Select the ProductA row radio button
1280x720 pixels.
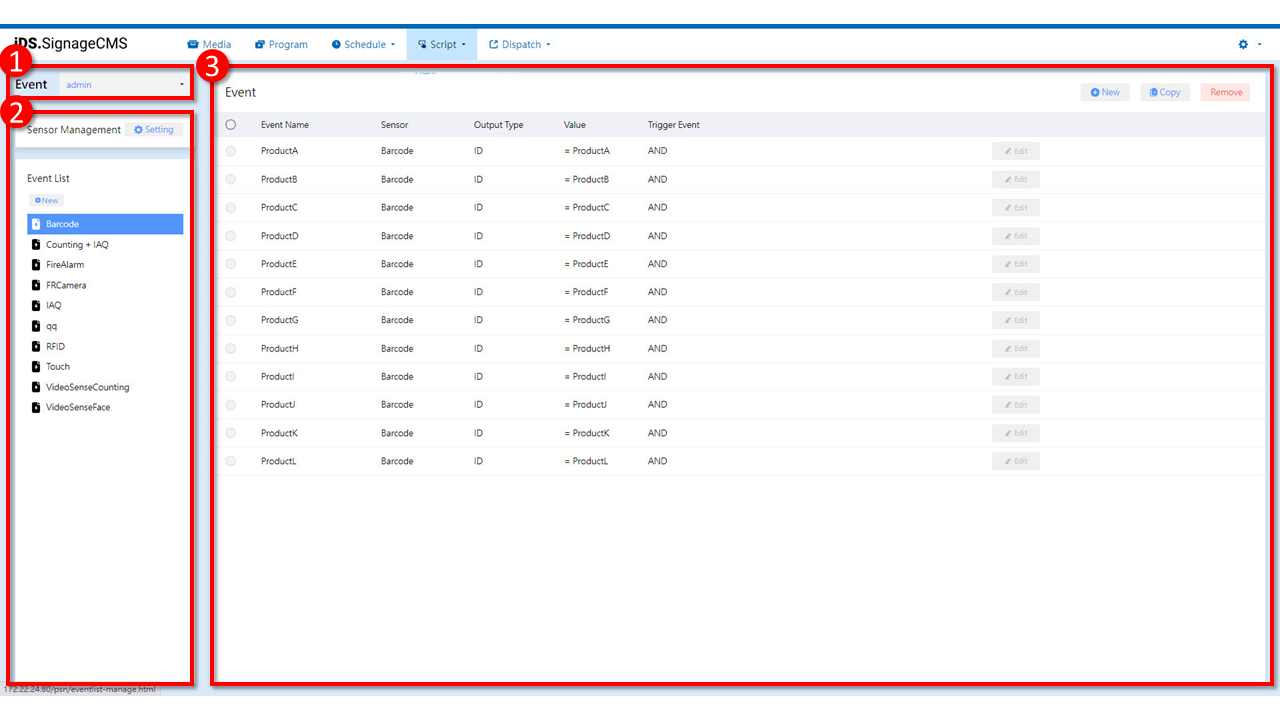[231, 151]
